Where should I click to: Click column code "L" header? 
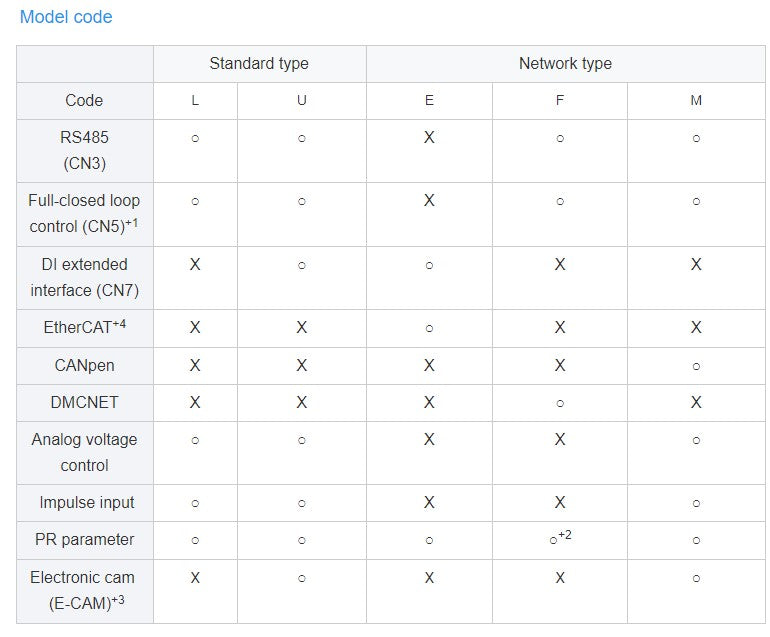(195, 101)
